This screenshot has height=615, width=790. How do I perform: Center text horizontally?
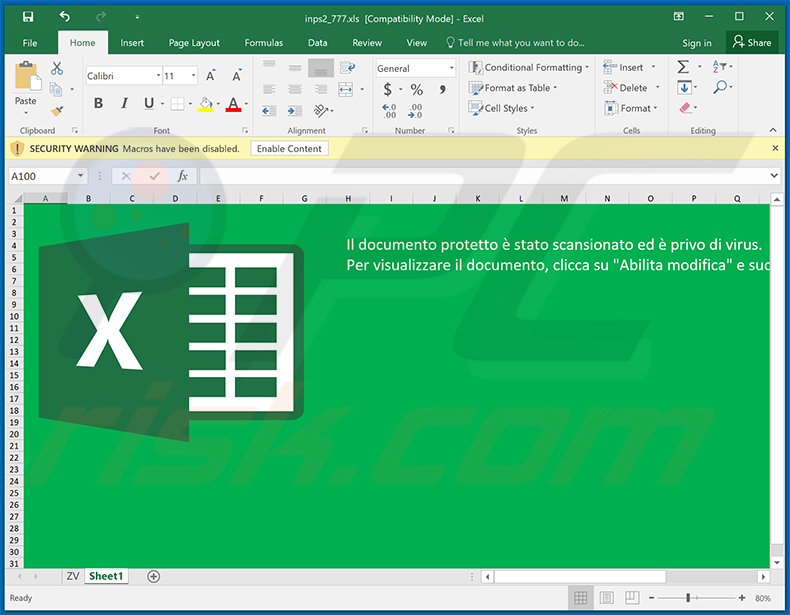coord(295,90)
